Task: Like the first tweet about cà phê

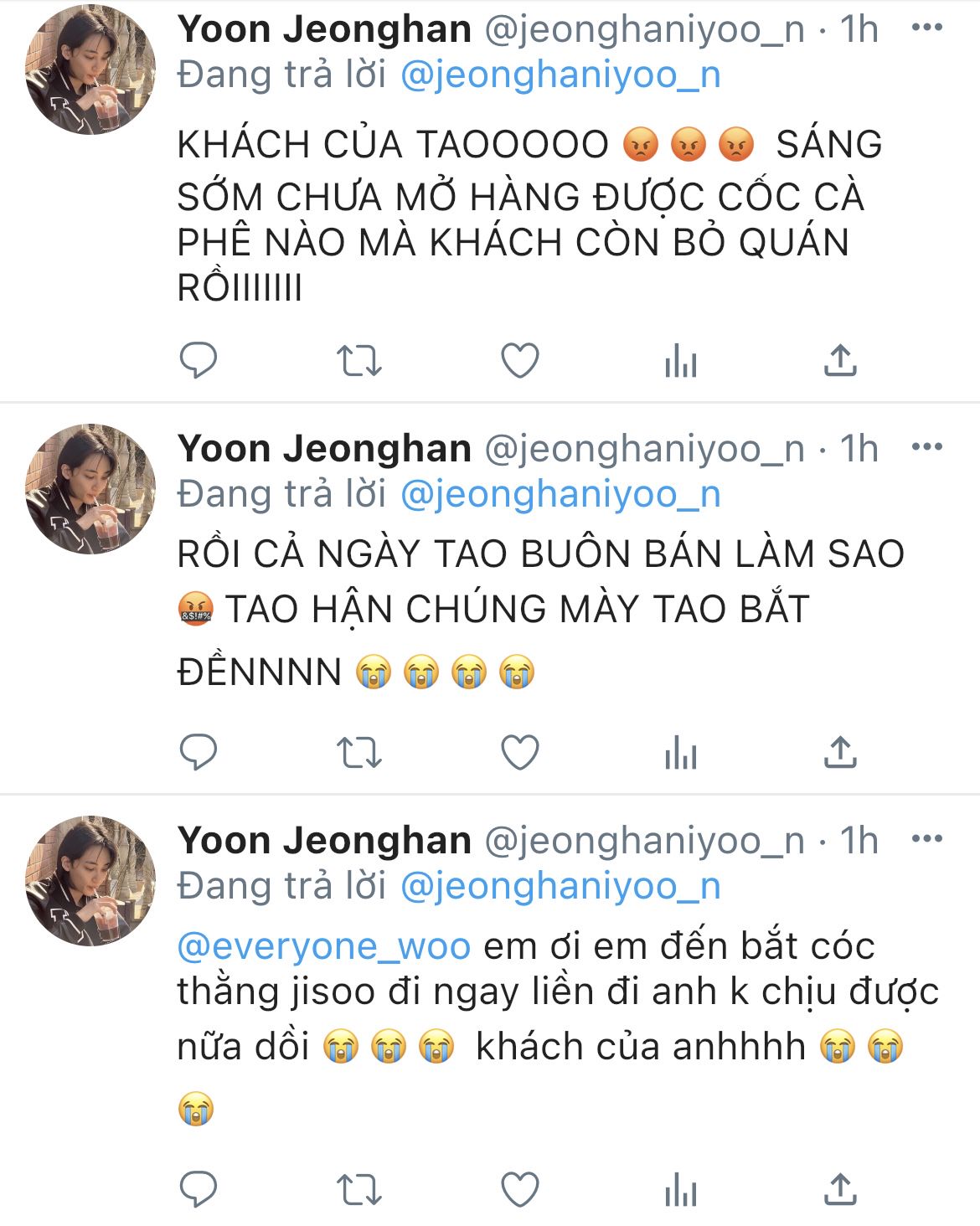Action: pos(519,361)
